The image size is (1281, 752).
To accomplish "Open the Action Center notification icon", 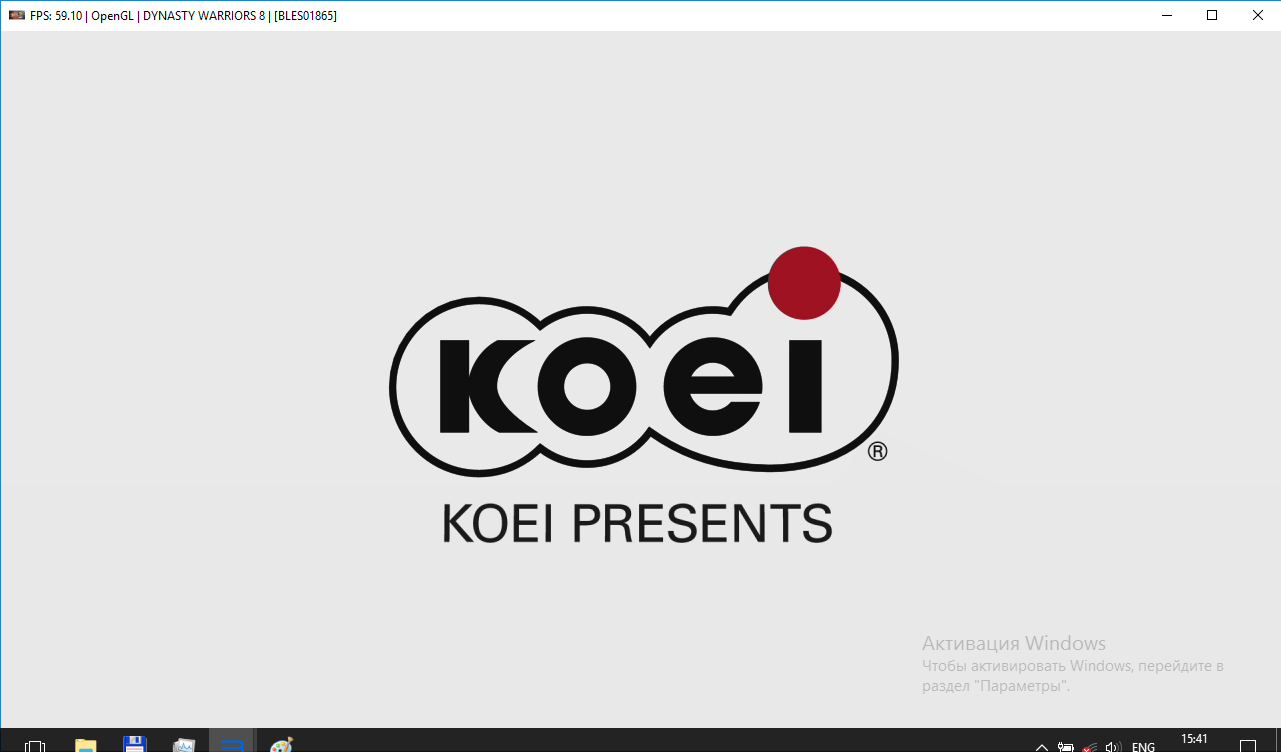I will point(1247,746).
